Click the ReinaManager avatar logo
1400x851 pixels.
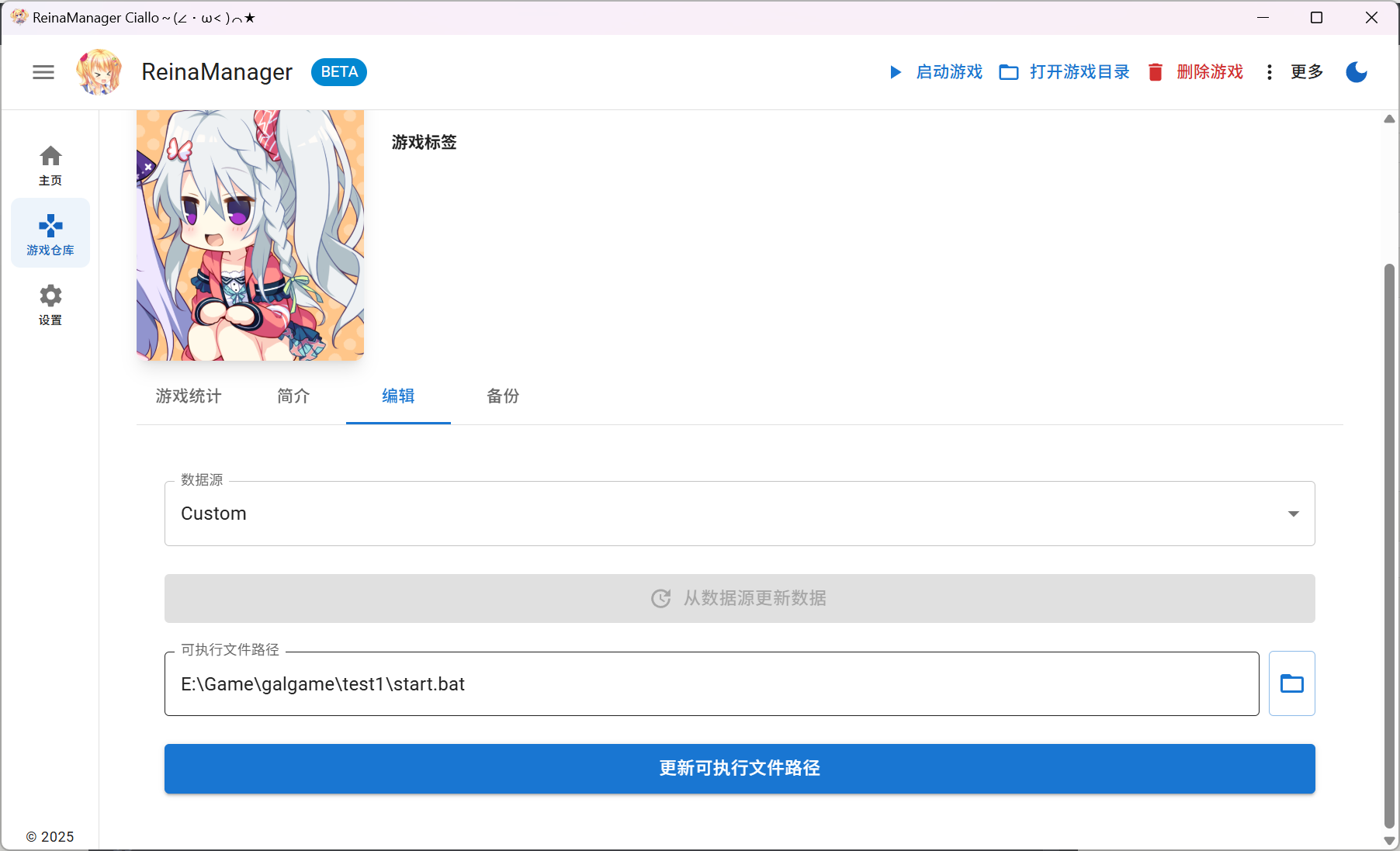(x=99, y=71)
